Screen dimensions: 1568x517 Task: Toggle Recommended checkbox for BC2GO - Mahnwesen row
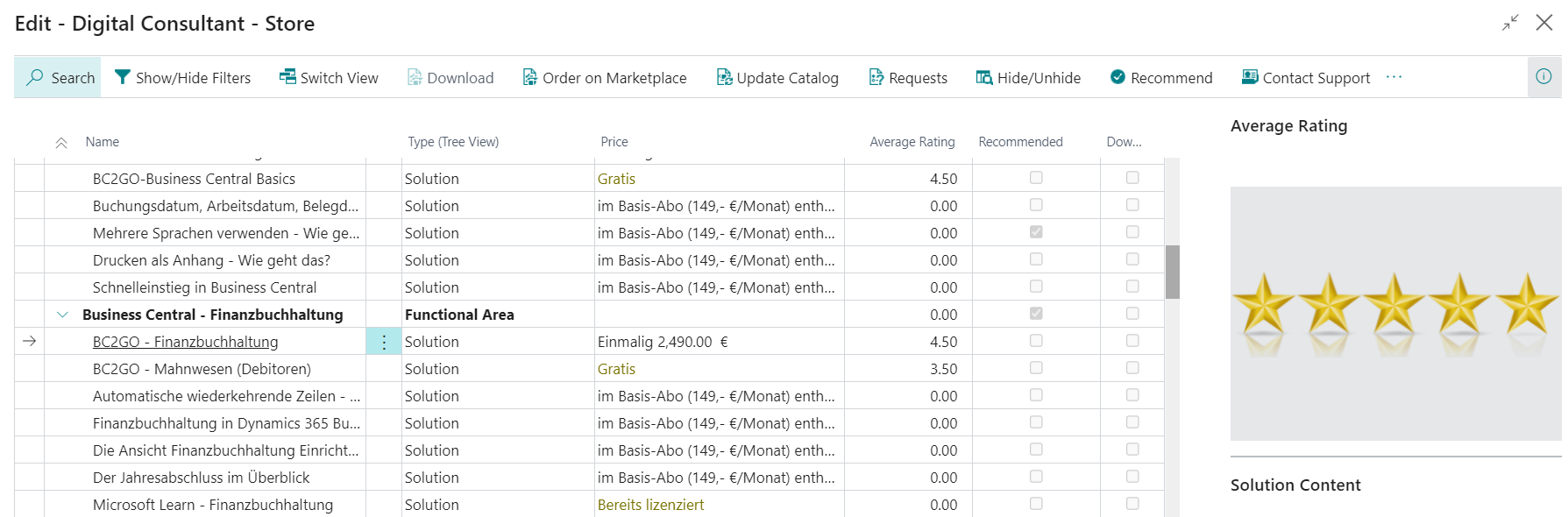click(1036, 368)
